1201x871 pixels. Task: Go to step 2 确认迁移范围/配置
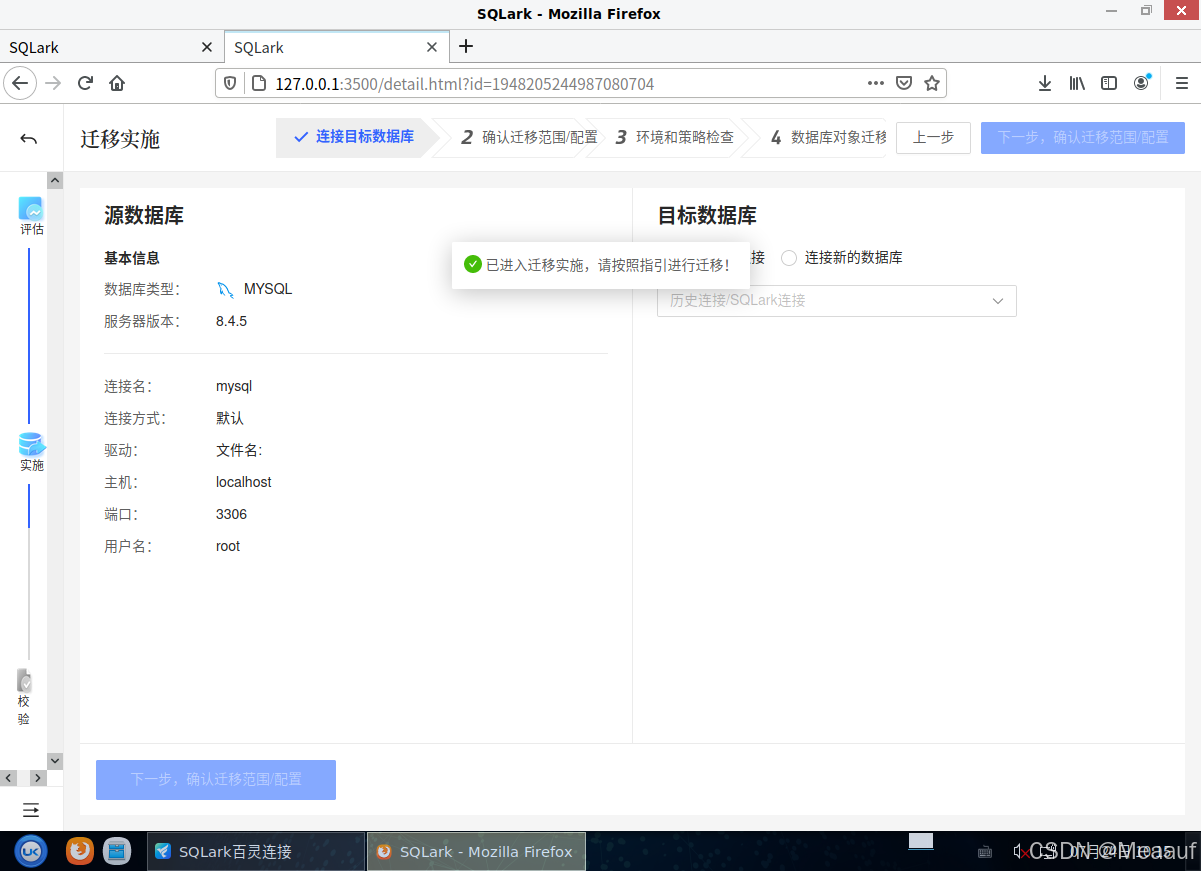click(529, 137)
